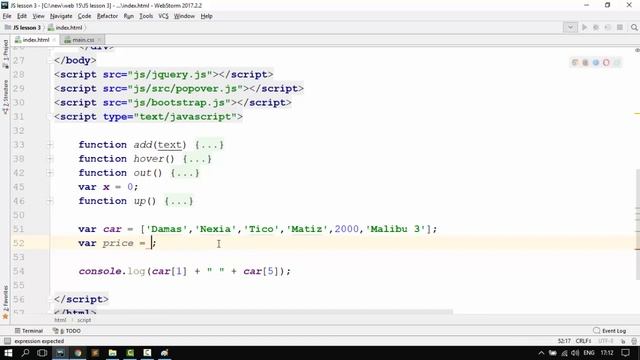The height and width of the screenshot is (360, 640).
Task: Toggle the read-only lock icon
Action: click(623, 341)
